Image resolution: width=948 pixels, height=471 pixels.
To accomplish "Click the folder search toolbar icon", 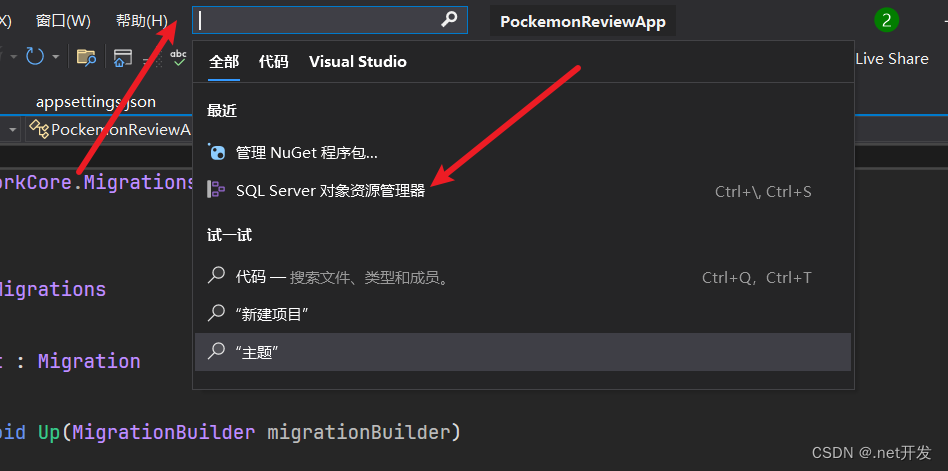I will pyautogui.click(x=86, y=57).
